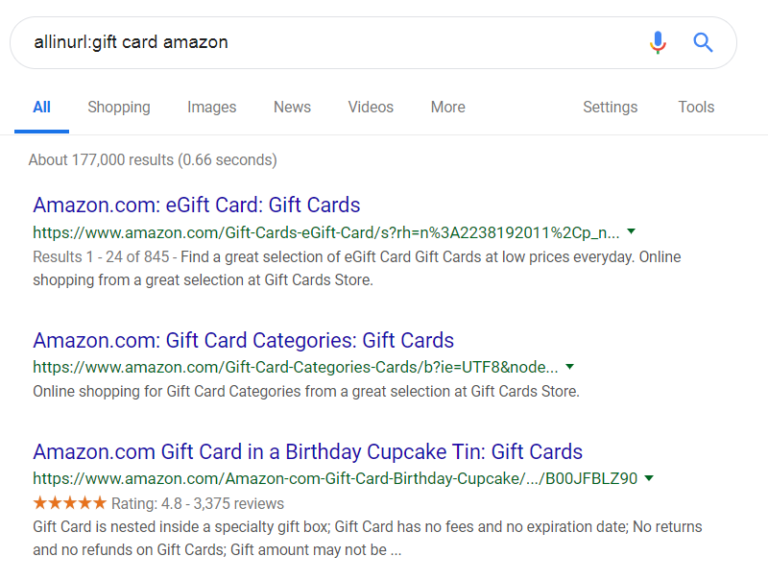
Task: Select the Videos tab
Action: (x=371, y=107)
